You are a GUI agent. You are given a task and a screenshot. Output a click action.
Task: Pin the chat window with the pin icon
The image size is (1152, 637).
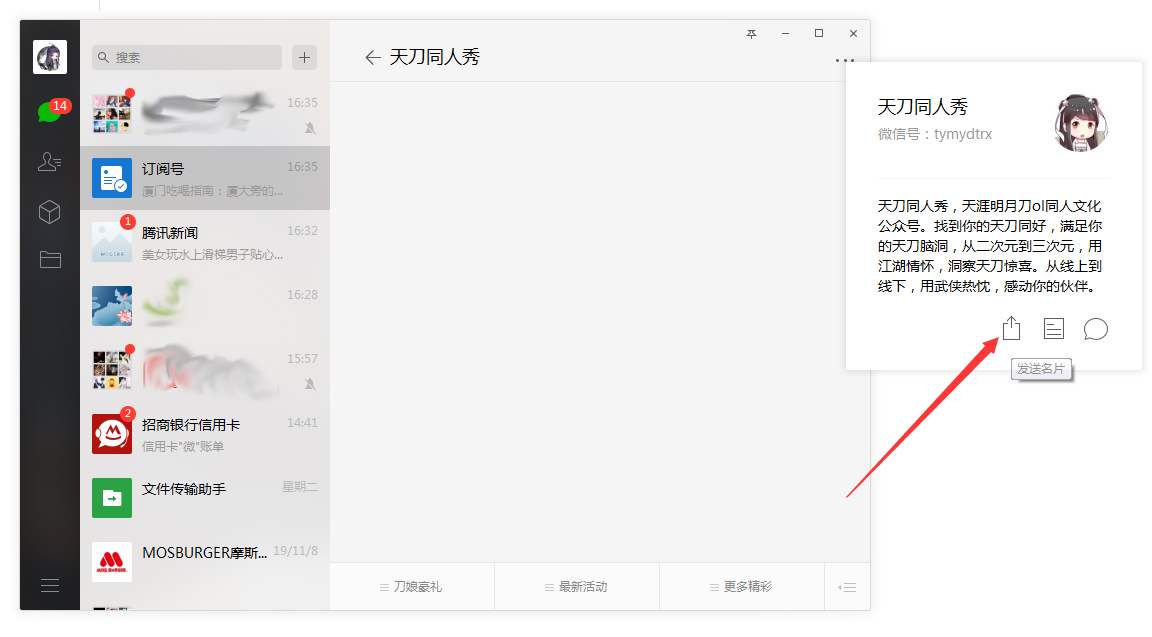(751, 33)
